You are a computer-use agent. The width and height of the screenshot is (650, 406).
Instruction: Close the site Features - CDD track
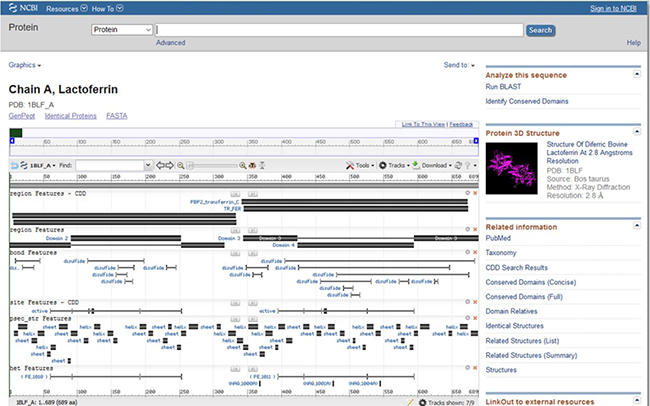coord(475,302)
